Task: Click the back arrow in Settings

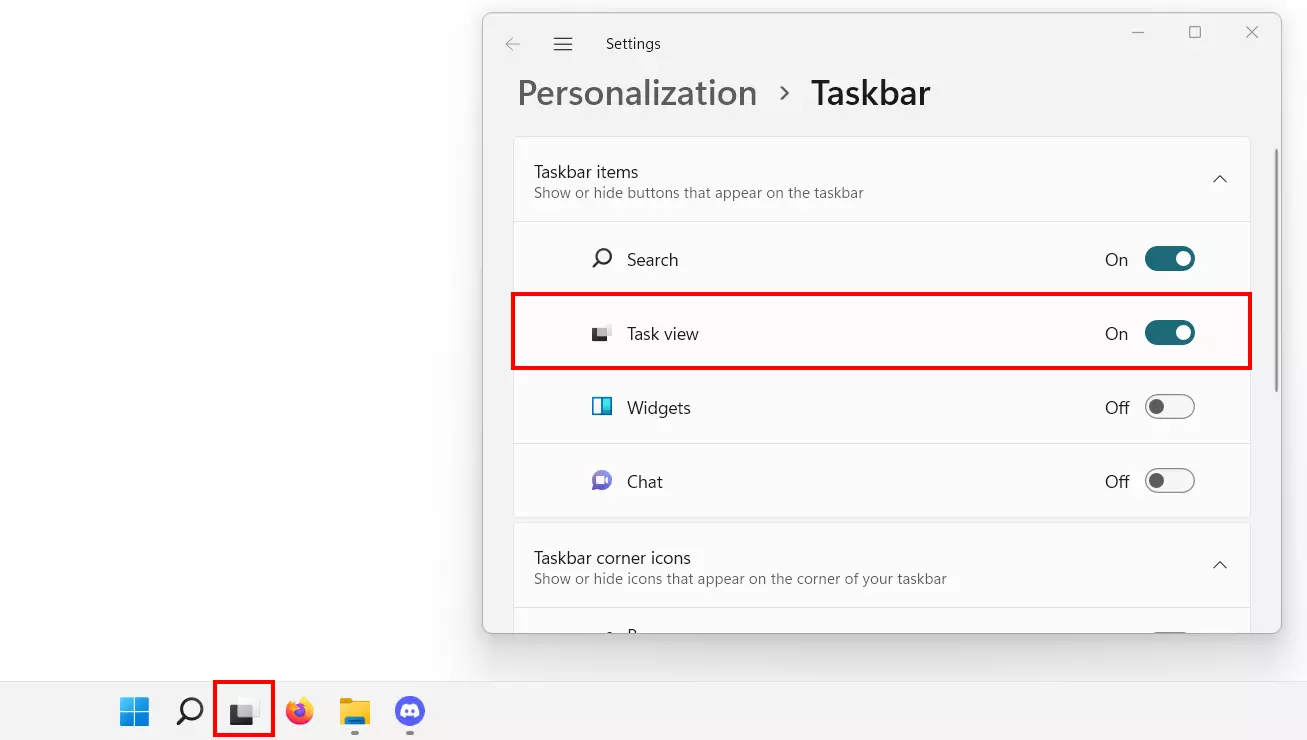Action: pyautogui.click(x=513, y=44)
